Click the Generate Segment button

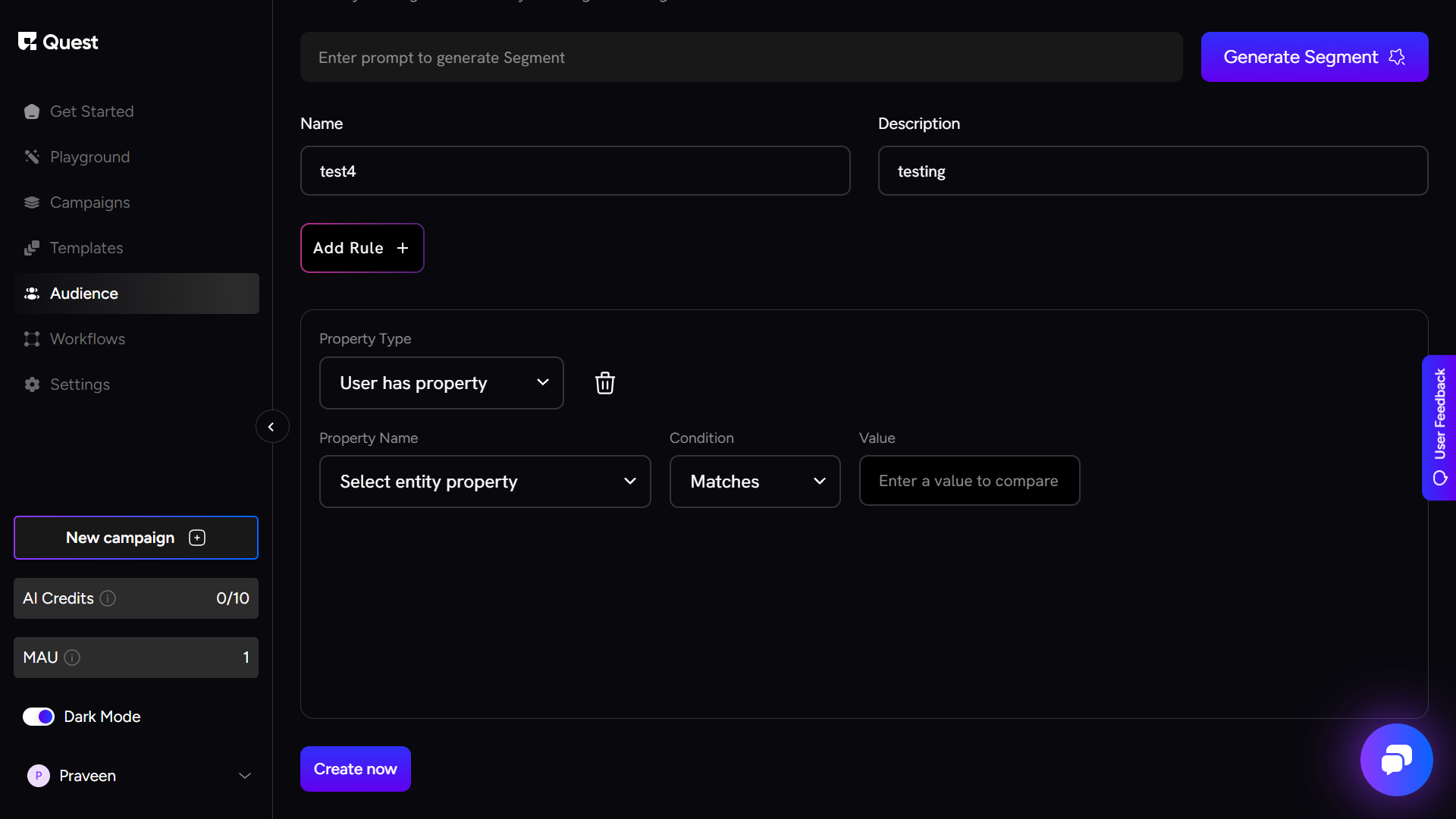(x=1314, y=57)
